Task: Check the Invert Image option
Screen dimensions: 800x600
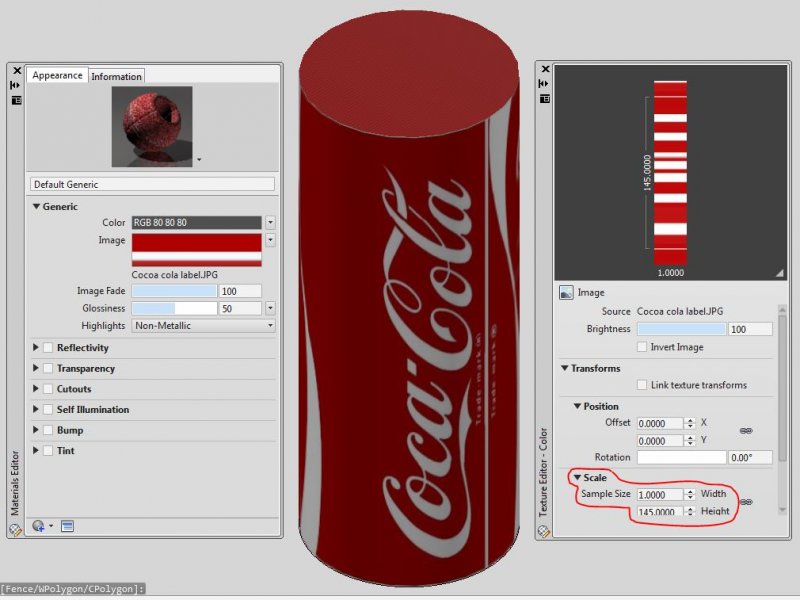Action: pos(642,347)
